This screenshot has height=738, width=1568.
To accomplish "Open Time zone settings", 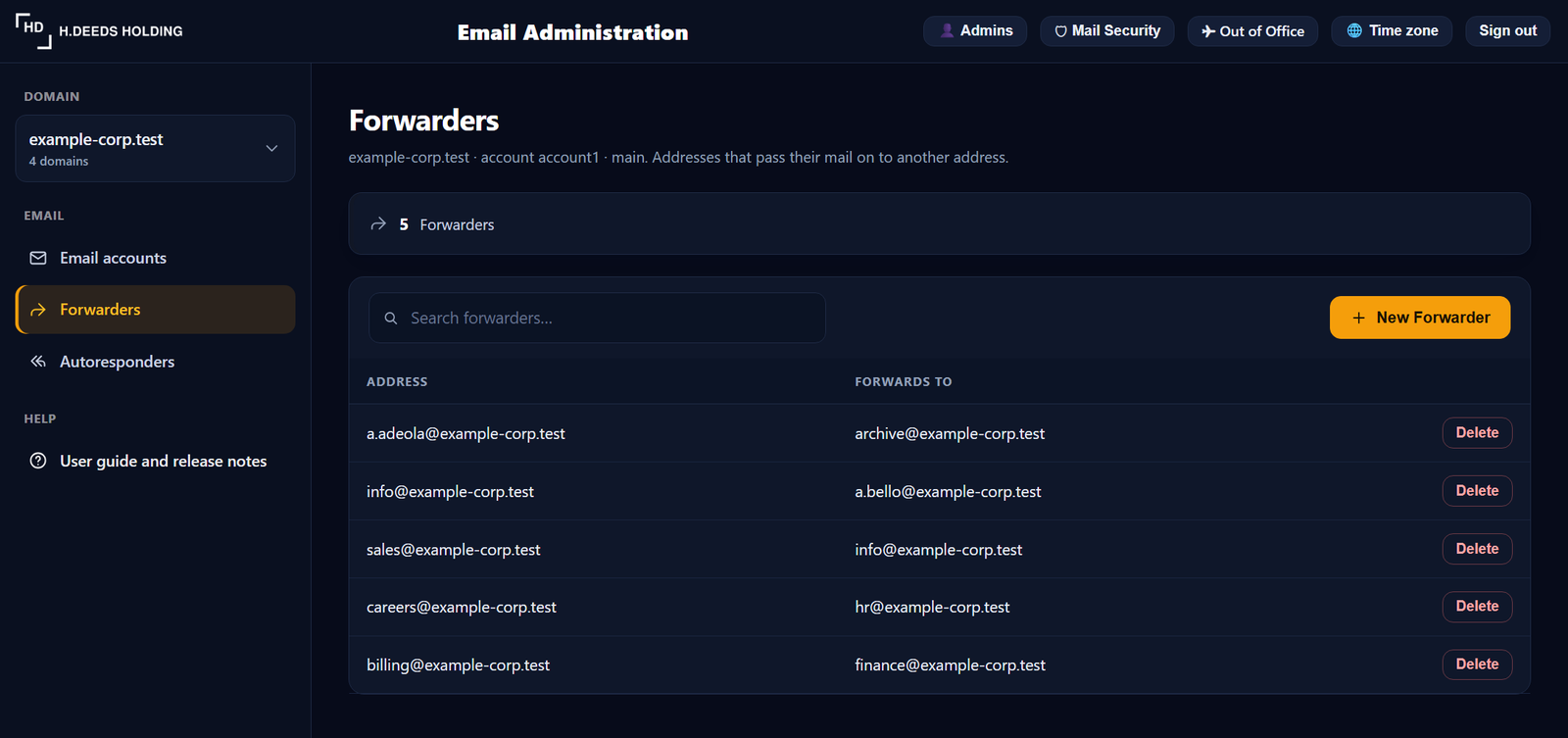I will click(1392, 31).
